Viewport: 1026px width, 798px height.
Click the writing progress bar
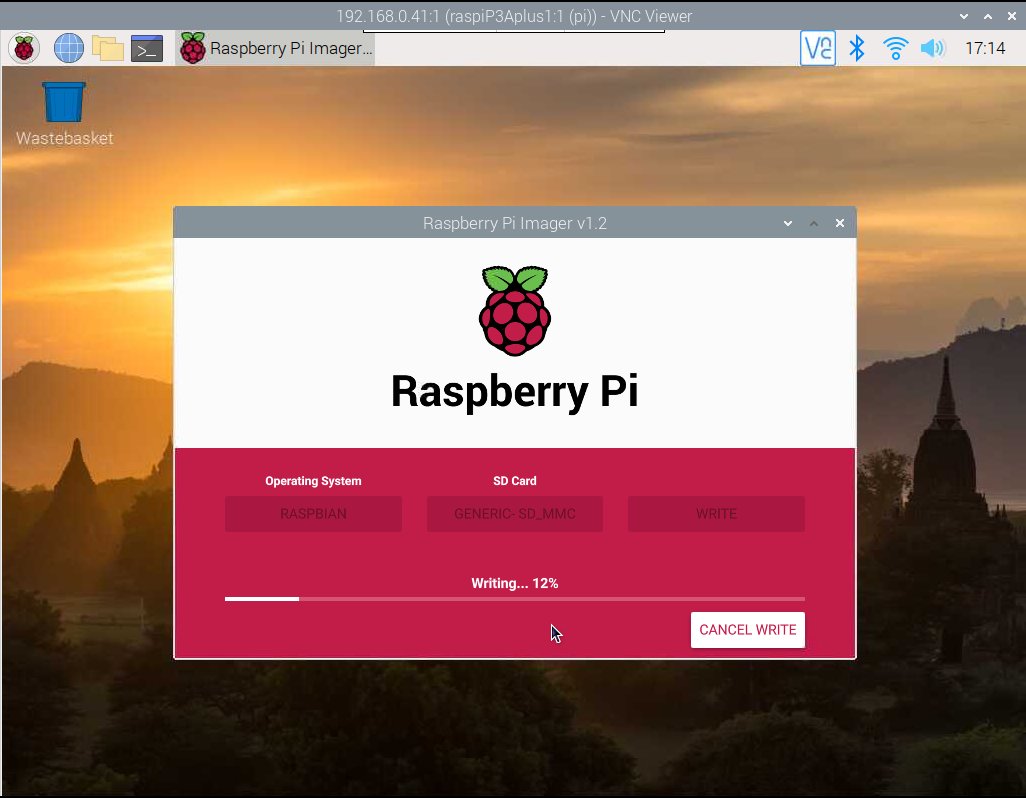pos(515,598)
